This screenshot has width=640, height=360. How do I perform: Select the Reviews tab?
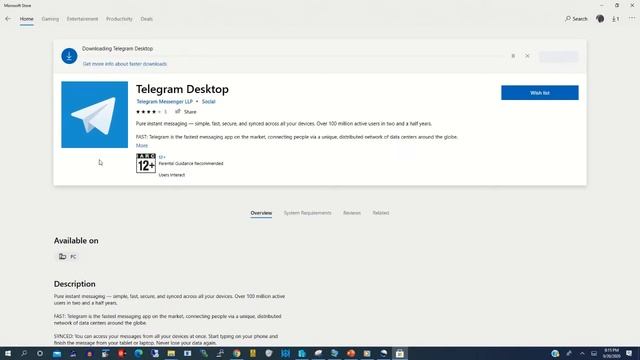coord(352,213)
